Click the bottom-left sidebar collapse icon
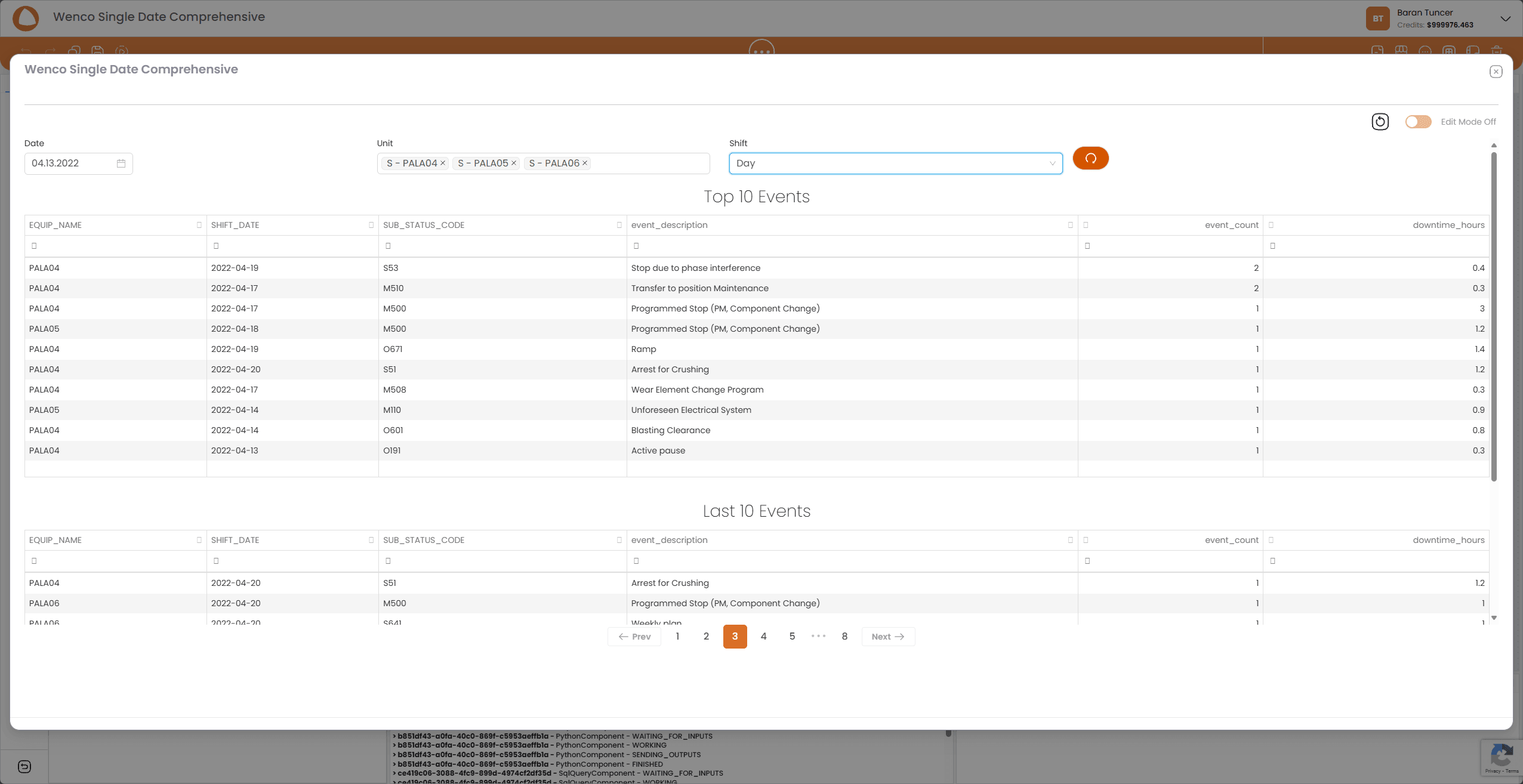1523x784 pixels. click(x=24, y=767)
